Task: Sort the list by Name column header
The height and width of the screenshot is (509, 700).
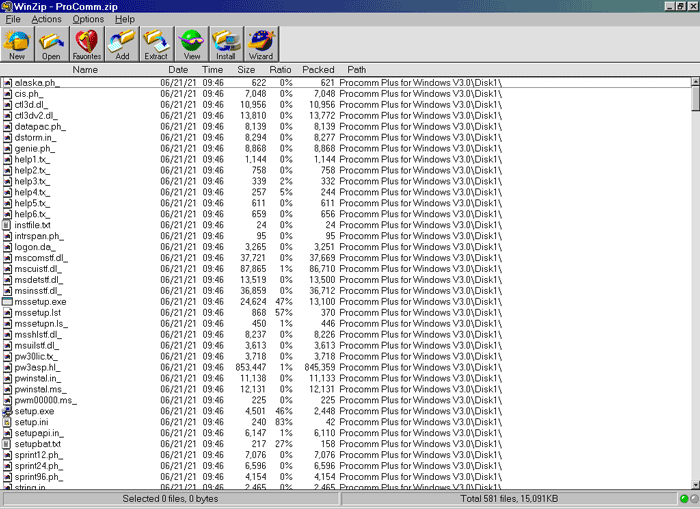Action: [85, 70]
